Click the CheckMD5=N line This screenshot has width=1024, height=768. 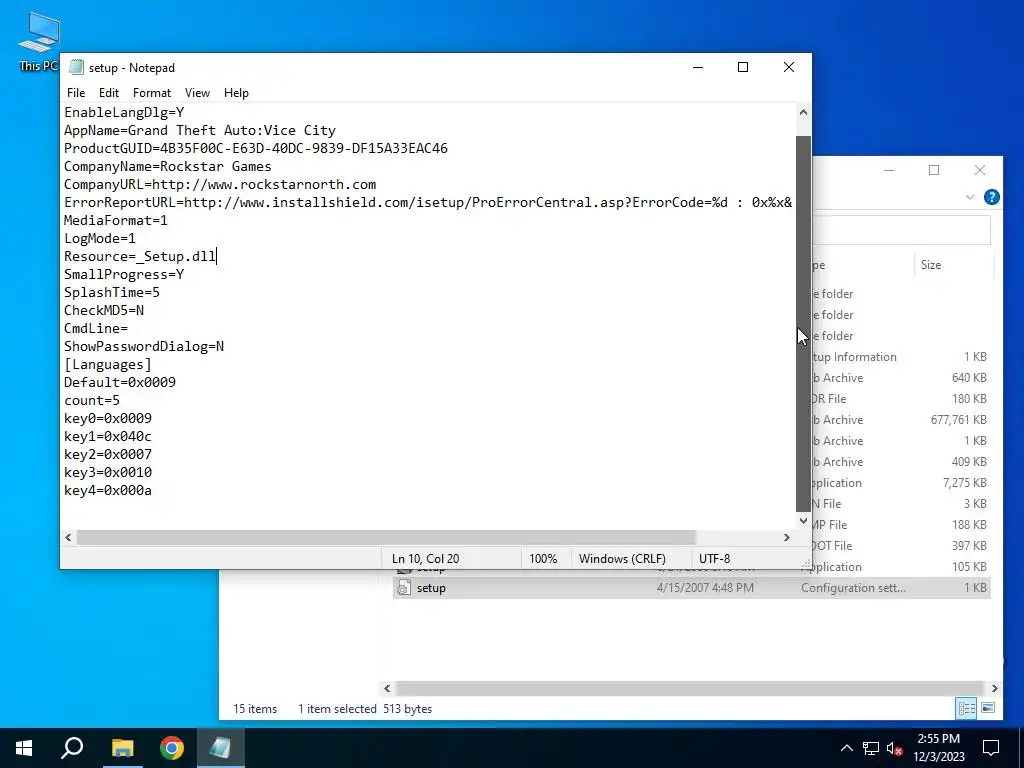point(104,310)
